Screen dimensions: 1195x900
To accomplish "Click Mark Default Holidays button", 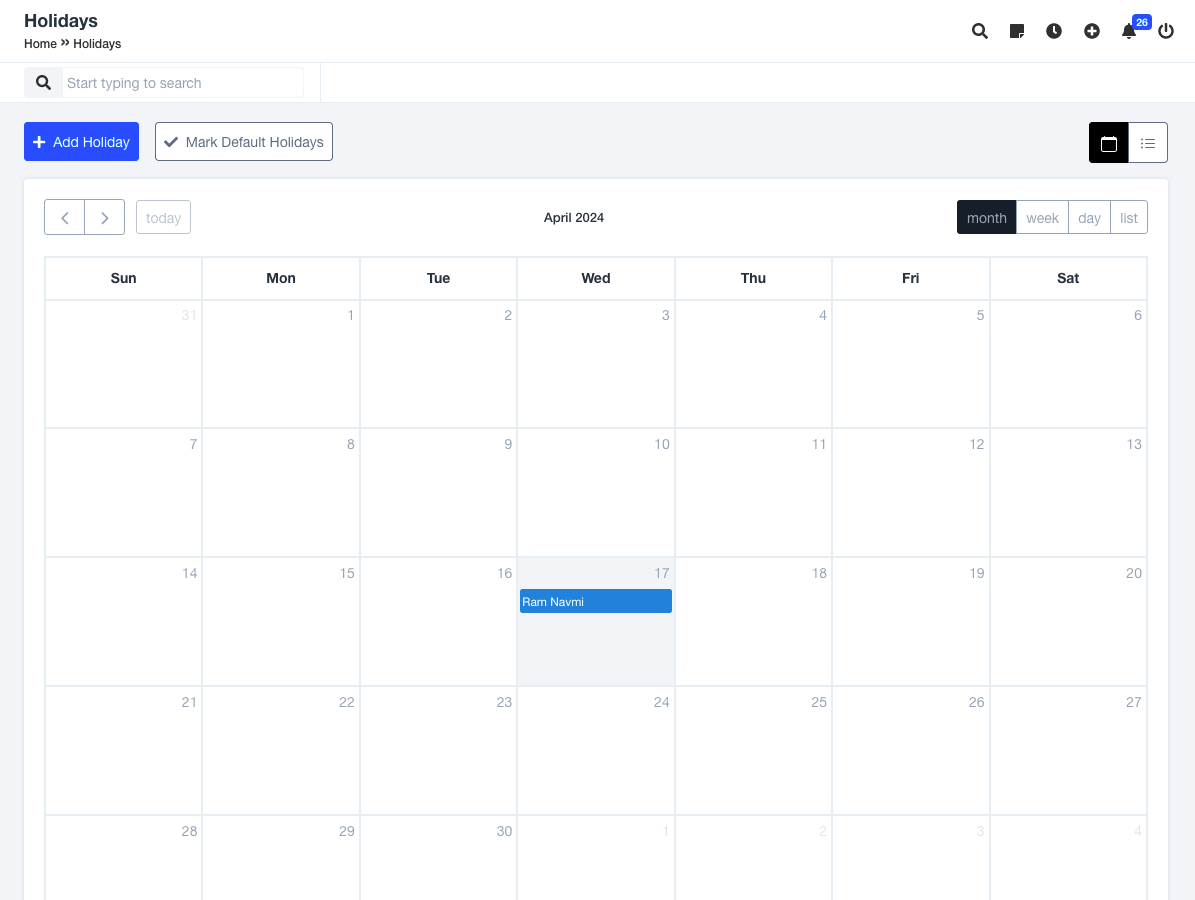I will pos(244,142).
